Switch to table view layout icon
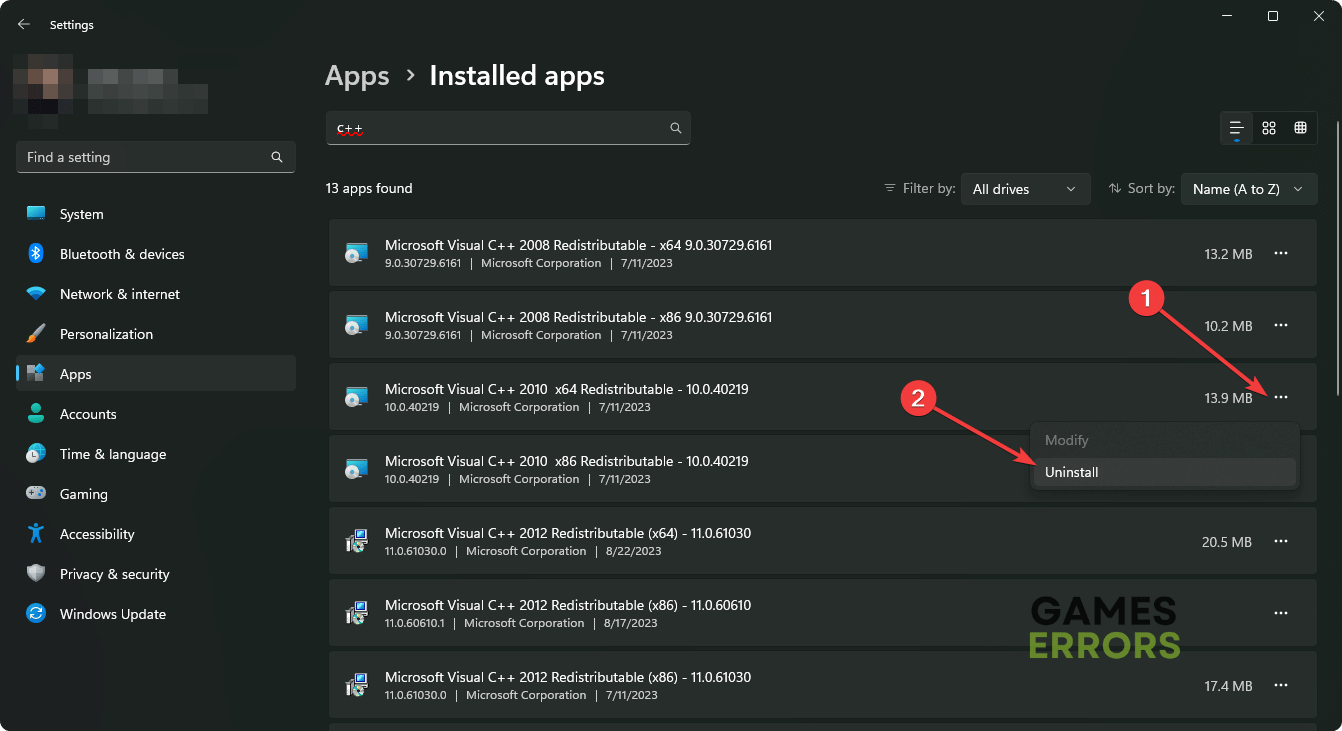The width and height of the screenshot is (1342, 731). (x=1300, y=128)
